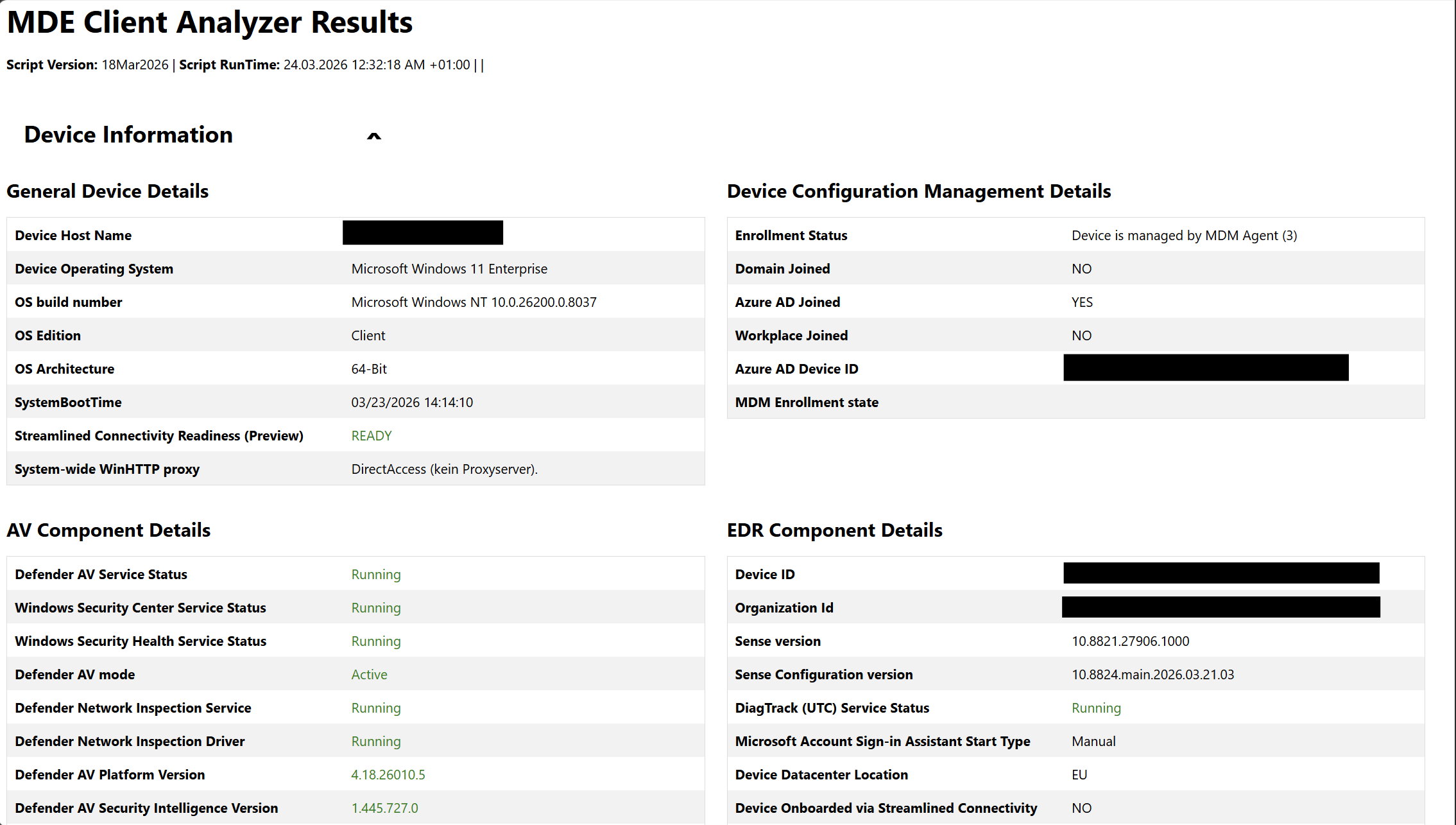Click the Defender AV mode Active value

369,675
